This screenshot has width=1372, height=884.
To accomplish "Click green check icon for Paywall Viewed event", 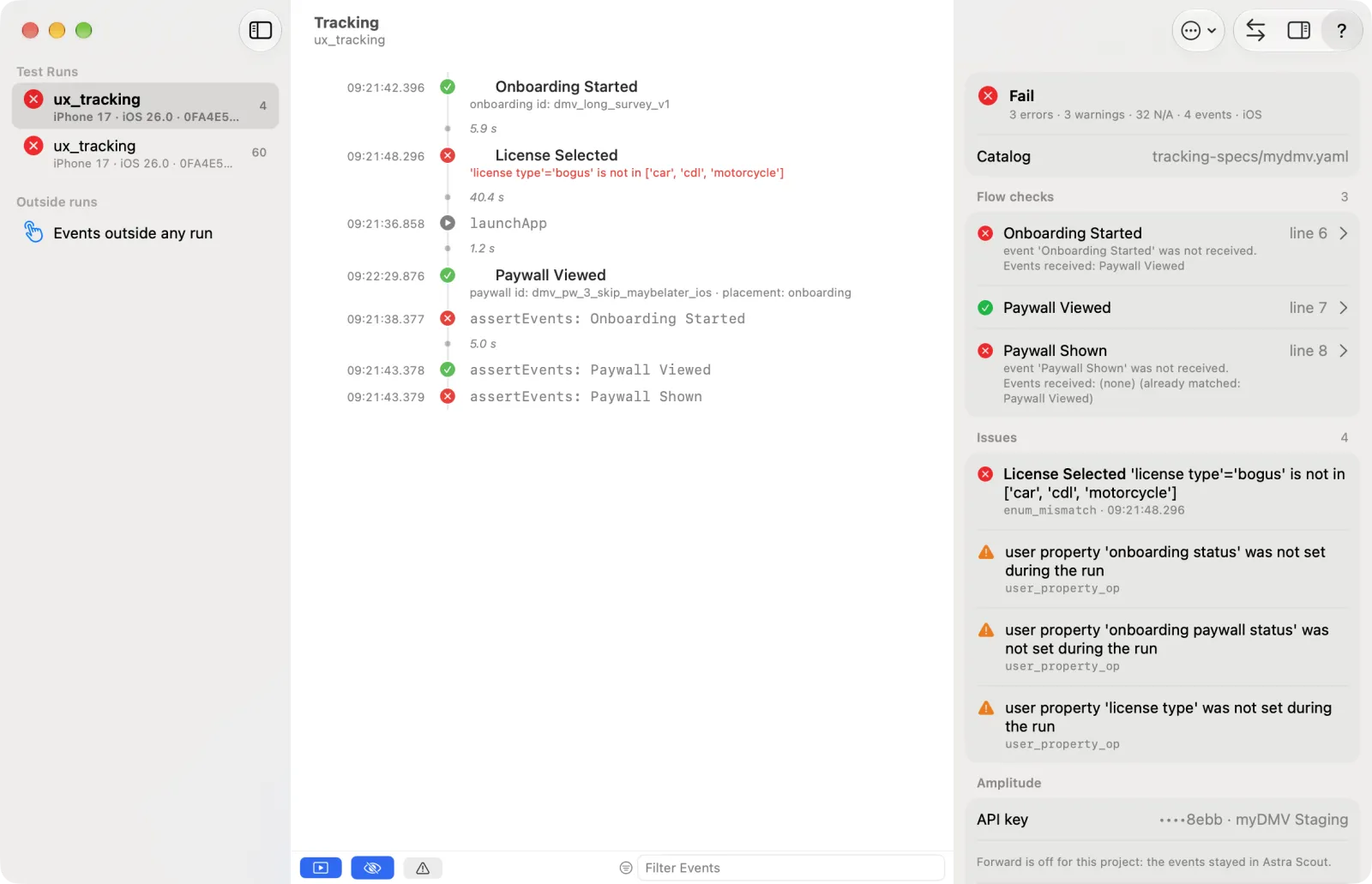I will coord(448,275).
